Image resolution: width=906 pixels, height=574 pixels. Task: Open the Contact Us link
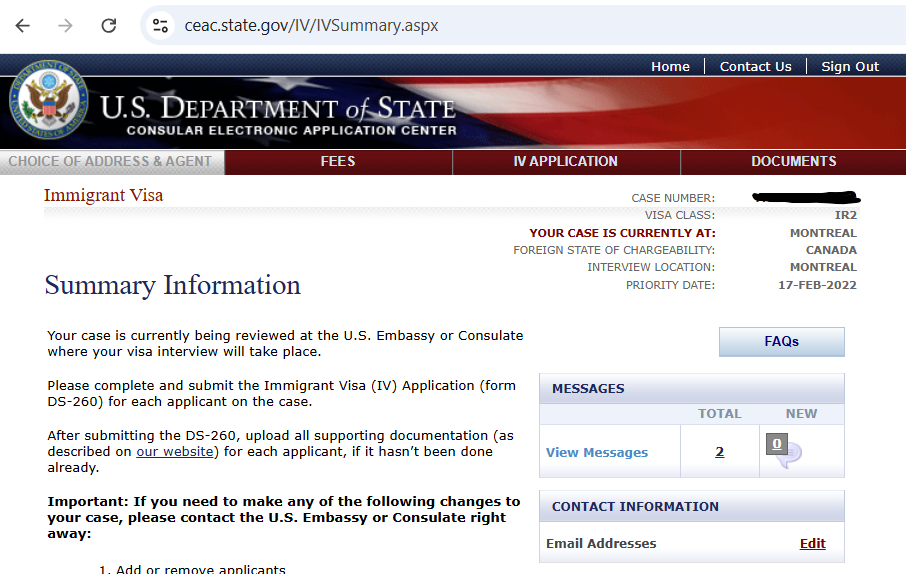tap(755, 66)
